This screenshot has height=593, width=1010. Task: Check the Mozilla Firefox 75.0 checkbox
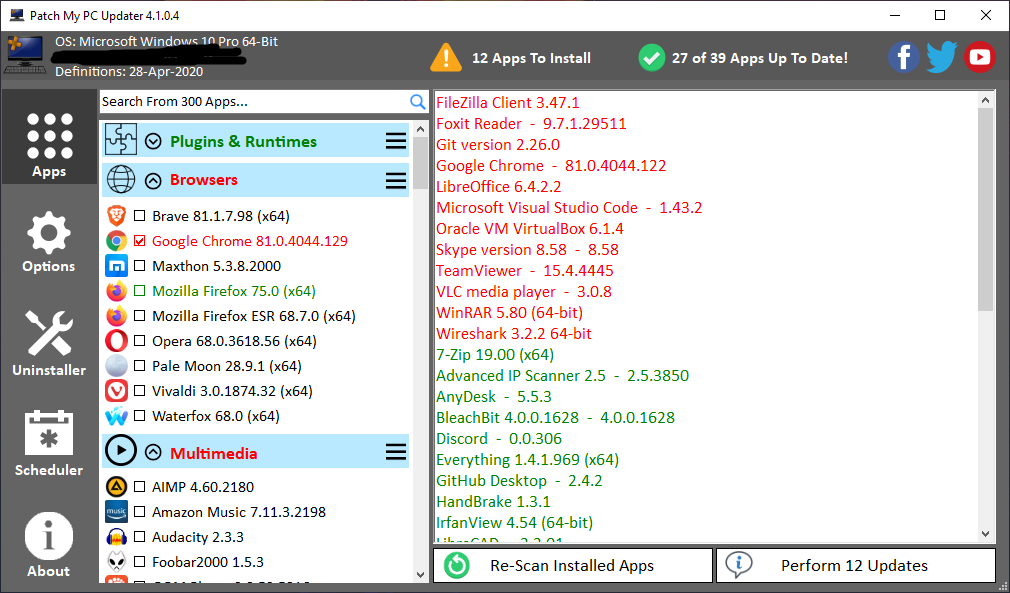pos(139,291)
